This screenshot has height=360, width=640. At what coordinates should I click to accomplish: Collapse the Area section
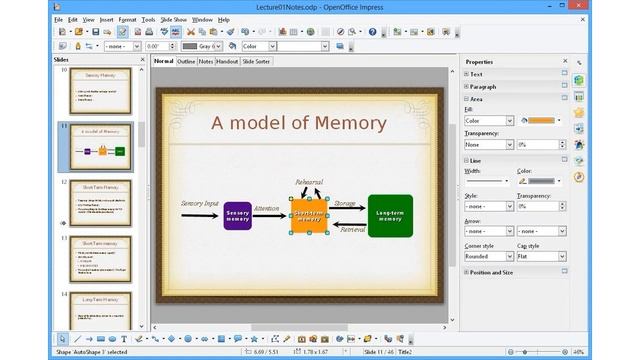466,99
